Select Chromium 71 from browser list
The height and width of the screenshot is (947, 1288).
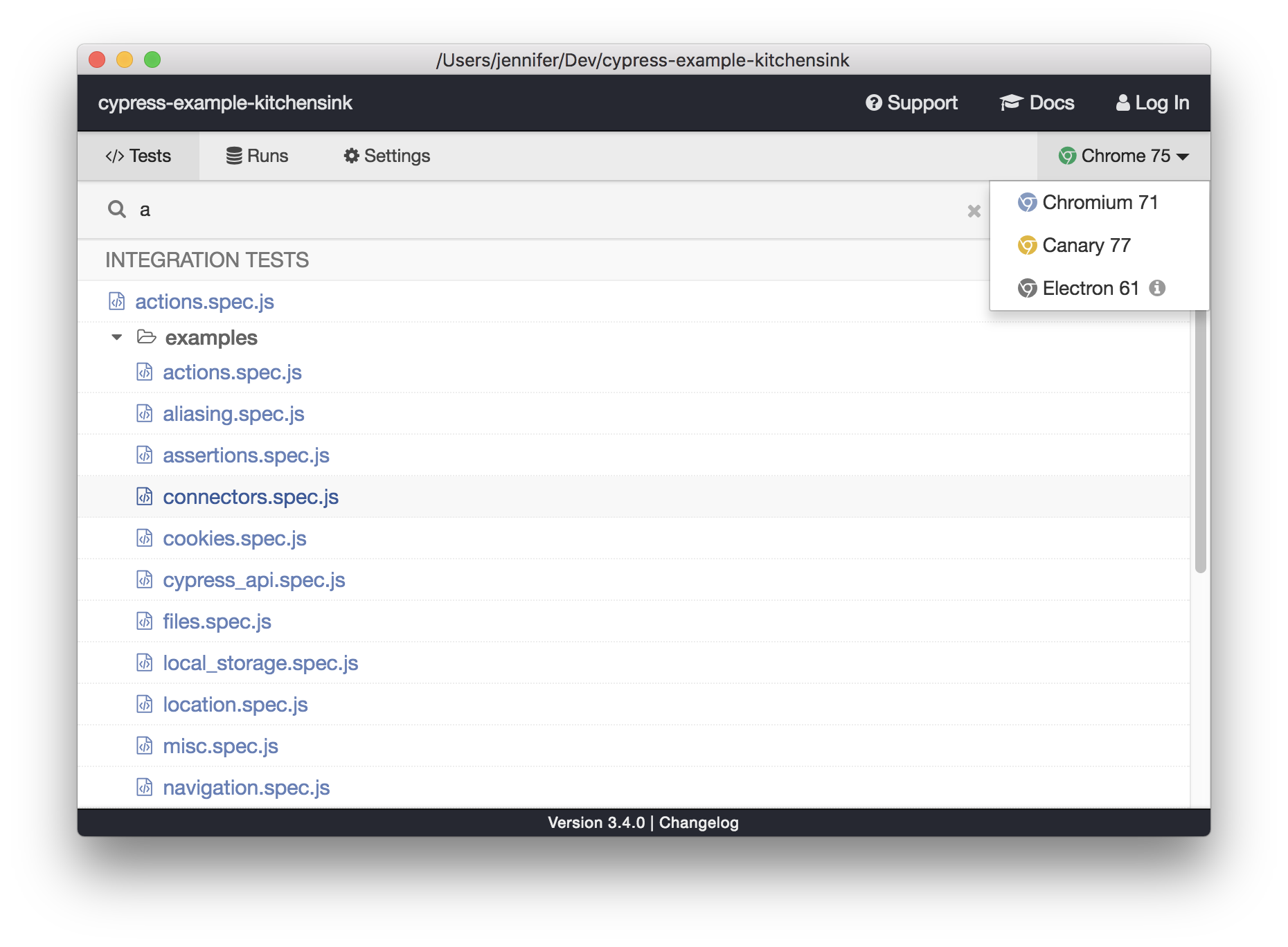point(1100,202)
